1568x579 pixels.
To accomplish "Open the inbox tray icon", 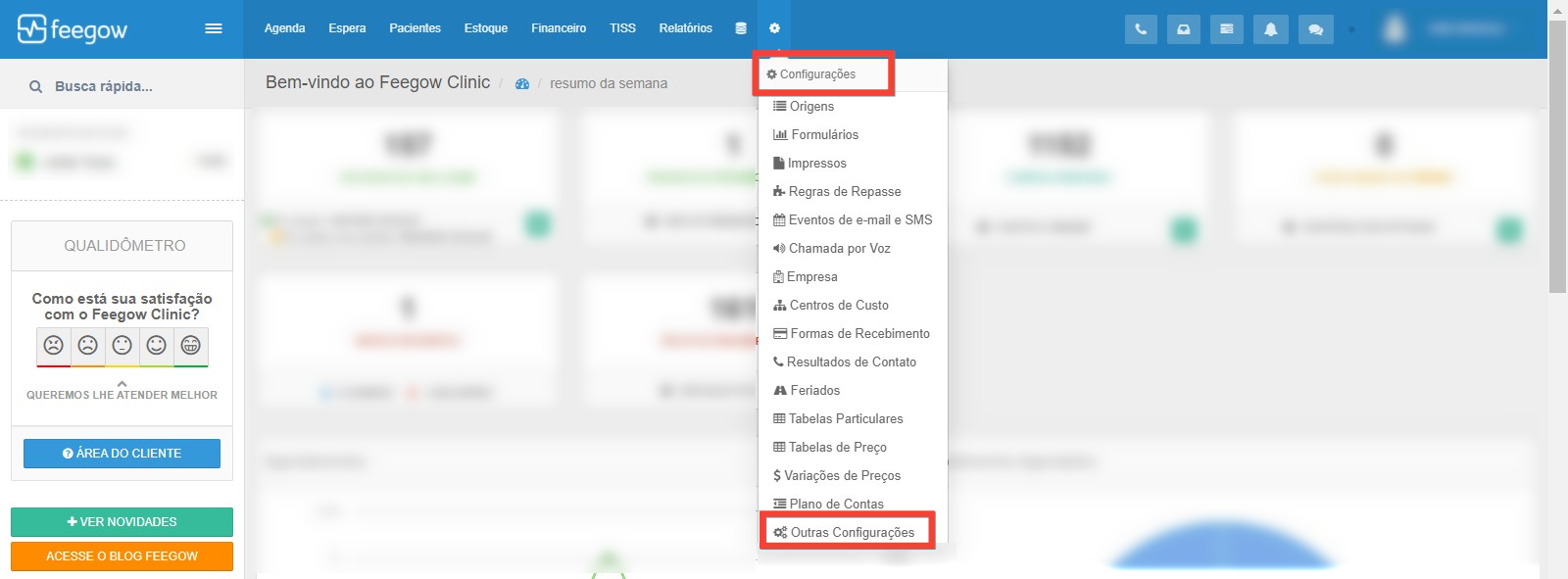I will coord(1184,29).
